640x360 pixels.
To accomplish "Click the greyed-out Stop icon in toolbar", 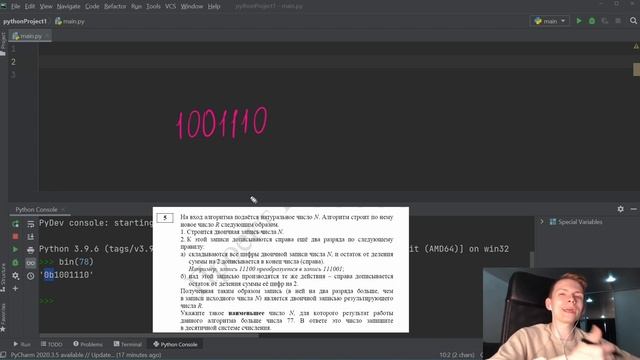I will pos(618,21).
